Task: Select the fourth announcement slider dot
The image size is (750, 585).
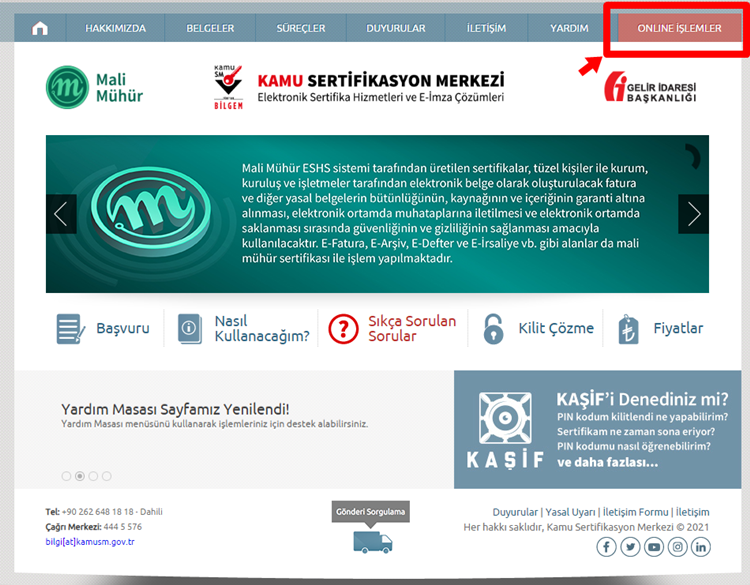Action: pos(107,476)
